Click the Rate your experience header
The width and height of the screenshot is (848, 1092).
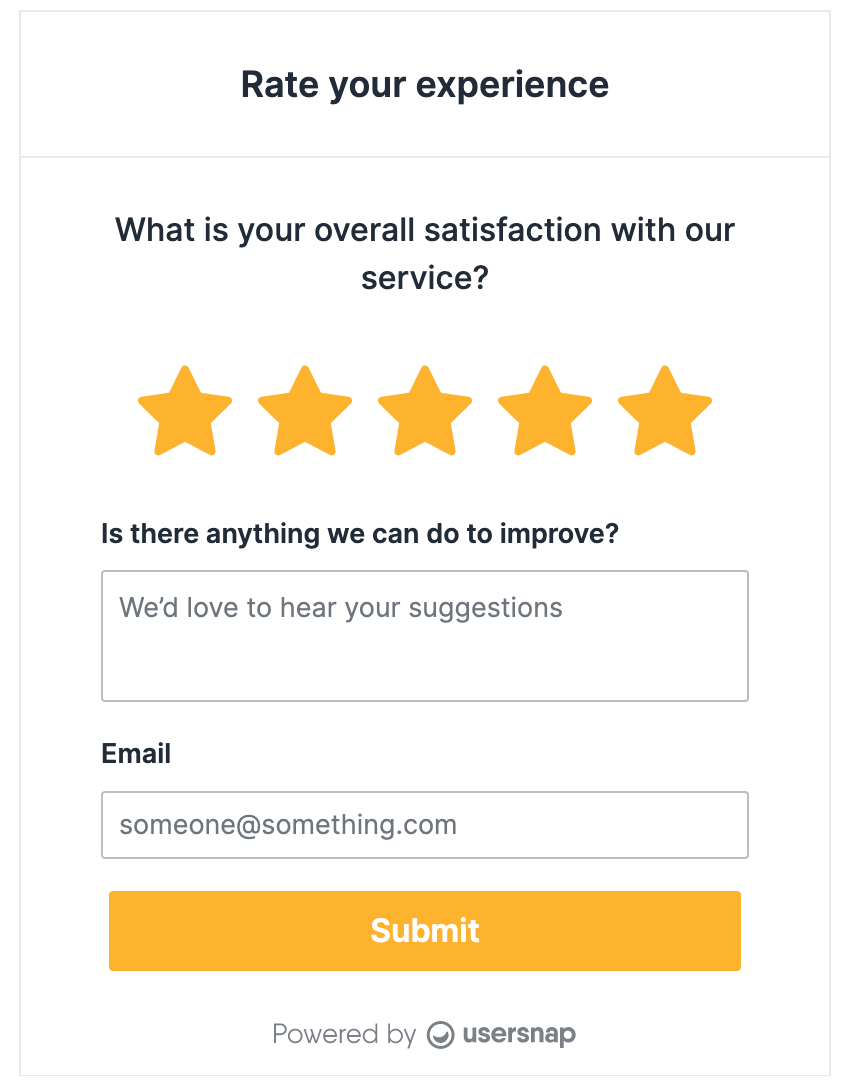(x=424, y=85)
